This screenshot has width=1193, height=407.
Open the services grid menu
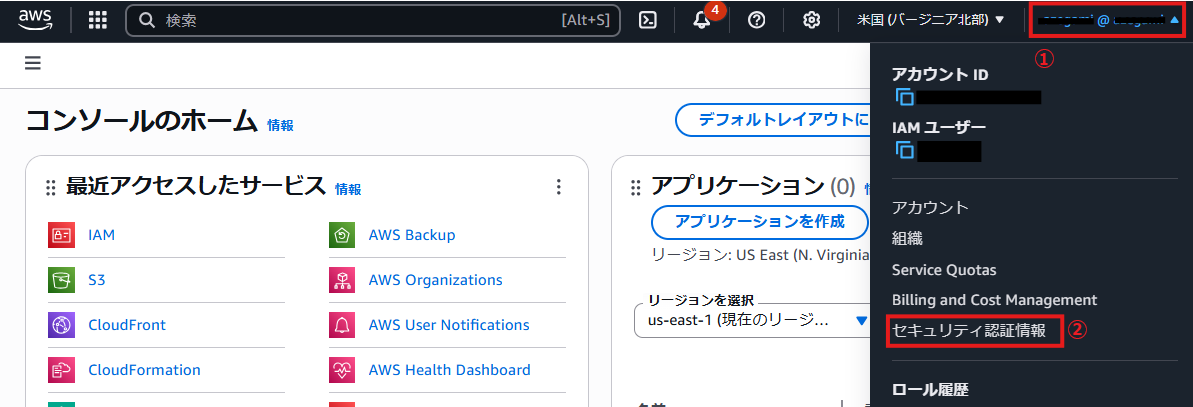click(x=97, y=21)
